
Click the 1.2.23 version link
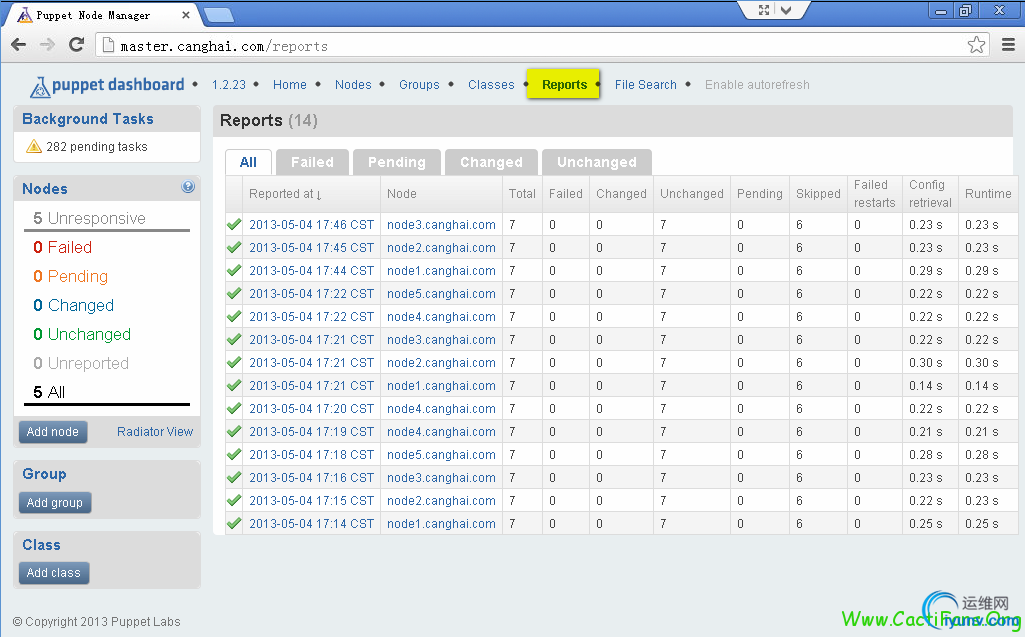point(229,84)
